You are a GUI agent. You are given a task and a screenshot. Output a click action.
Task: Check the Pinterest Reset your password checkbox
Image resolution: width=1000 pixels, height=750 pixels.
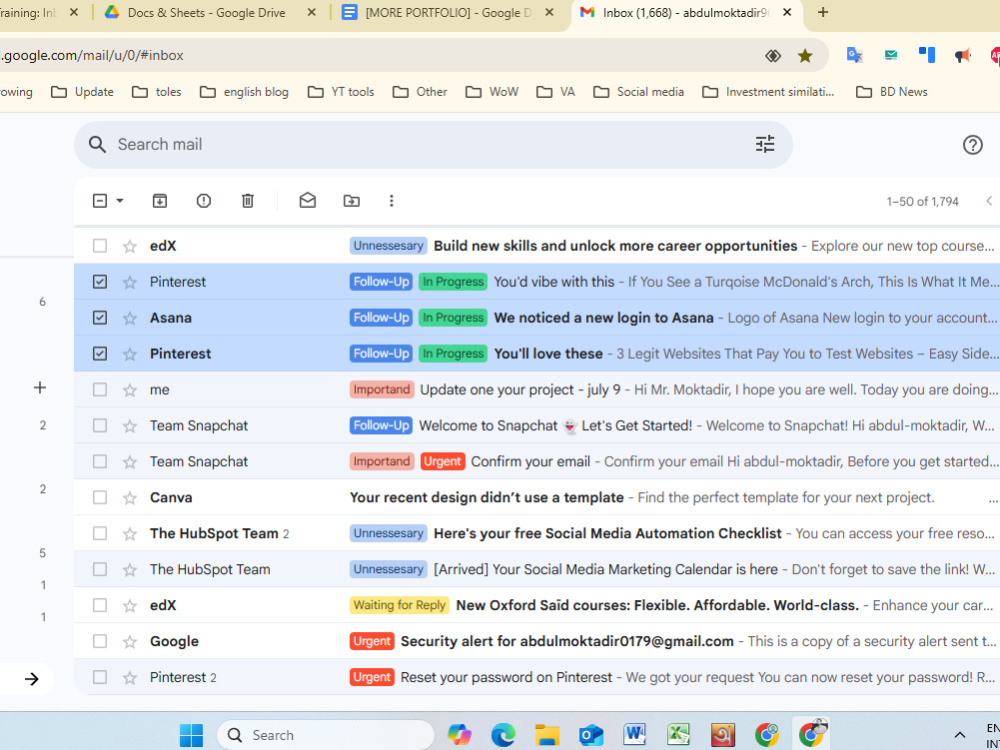coord(99,677)
